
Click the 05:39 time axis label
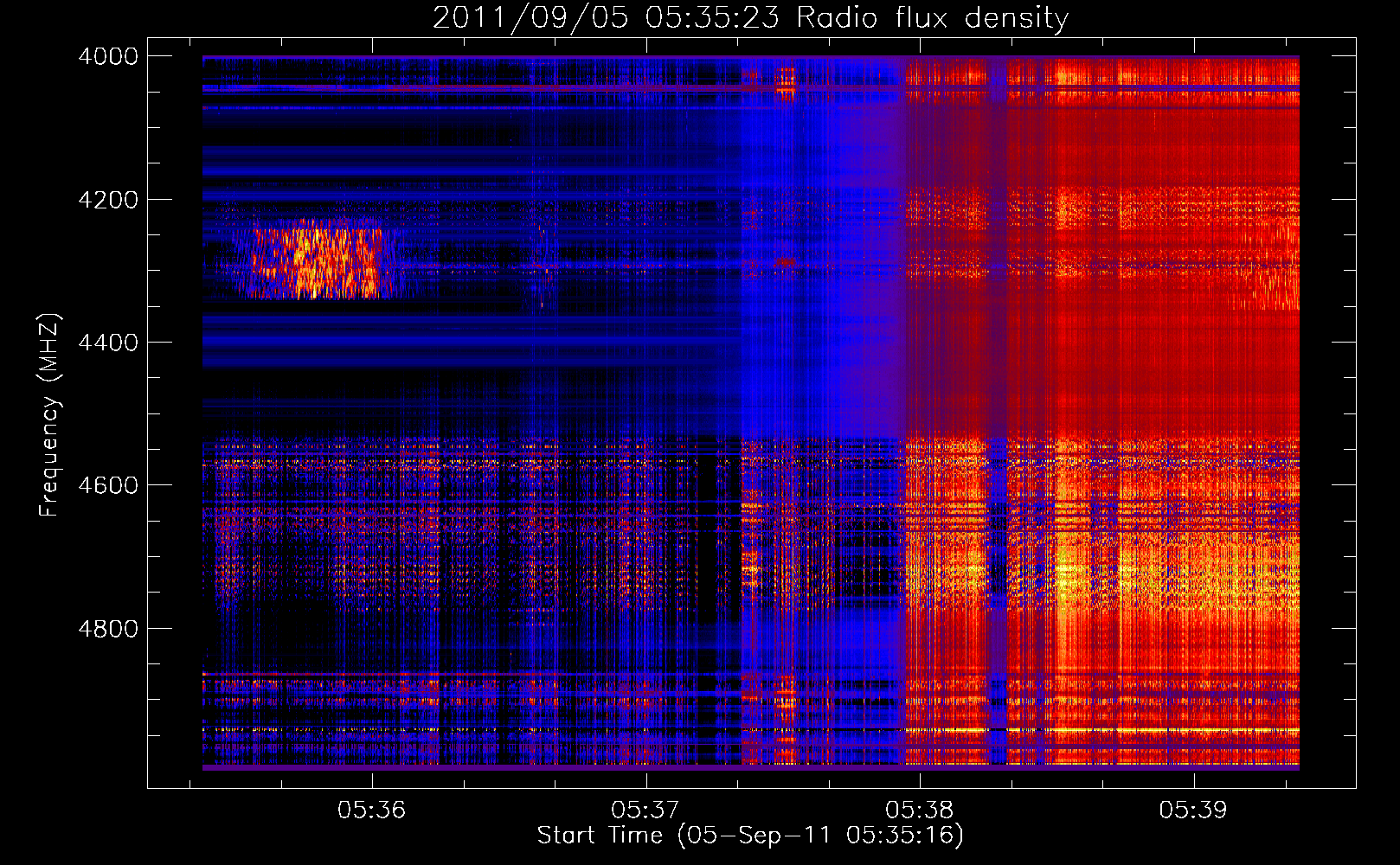click(x=1193, y=810)
